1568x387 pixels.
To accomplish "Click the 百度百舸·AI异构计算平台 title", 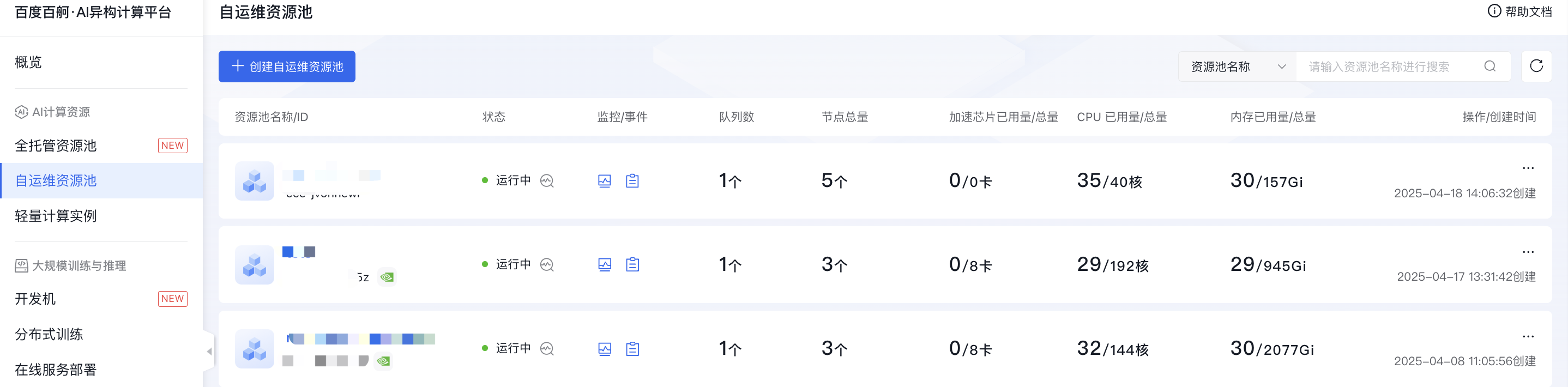I will click(93, 12).
